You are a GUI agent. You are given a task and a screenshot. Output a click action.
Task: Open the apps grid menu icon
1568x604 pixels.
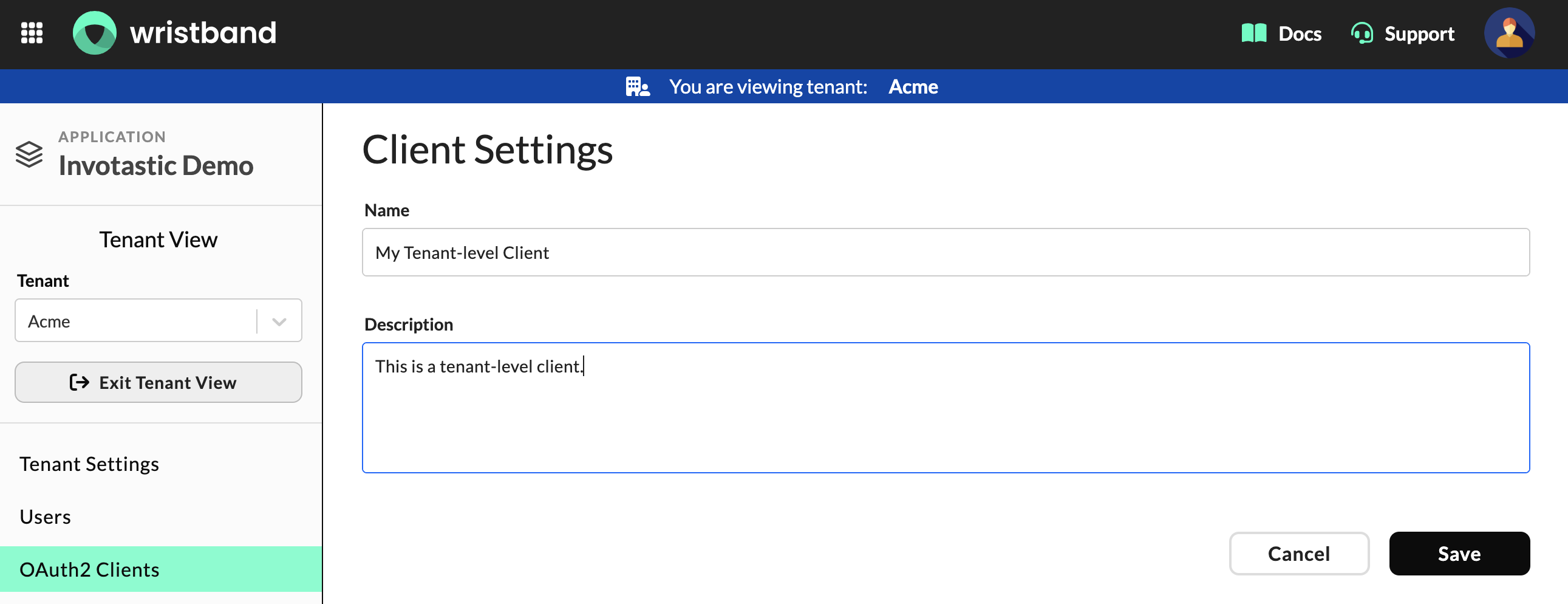(32, 33)
